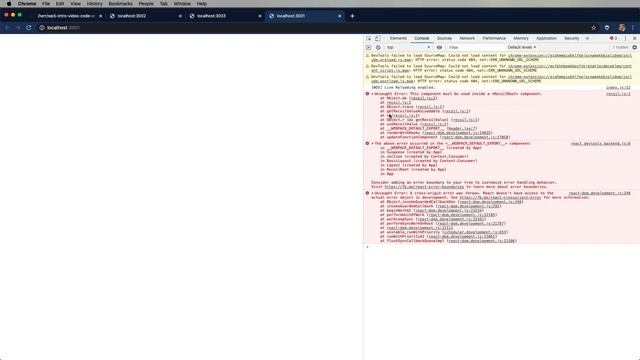Close the localhost:3003 tab
The width and height of the screenshot is (640, 360).
coord(260,16)
